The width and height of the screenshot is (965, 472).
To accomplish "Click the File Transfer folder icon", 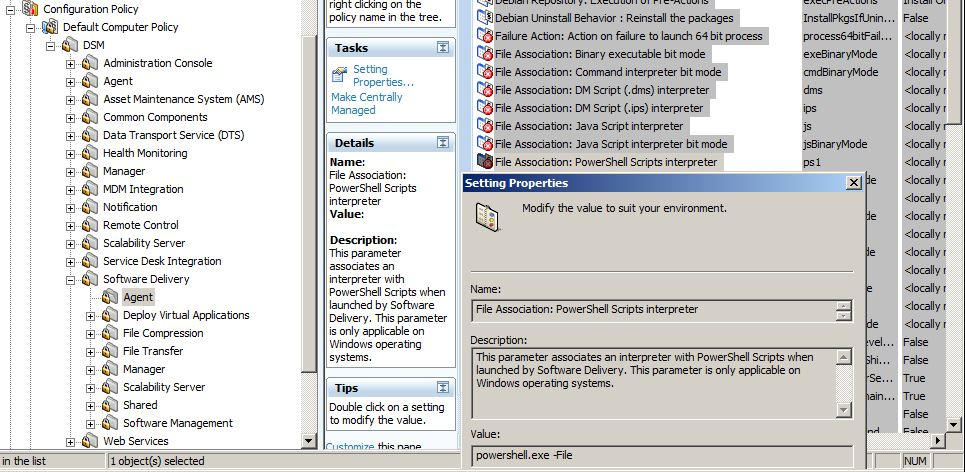I will tap(110, 351).
